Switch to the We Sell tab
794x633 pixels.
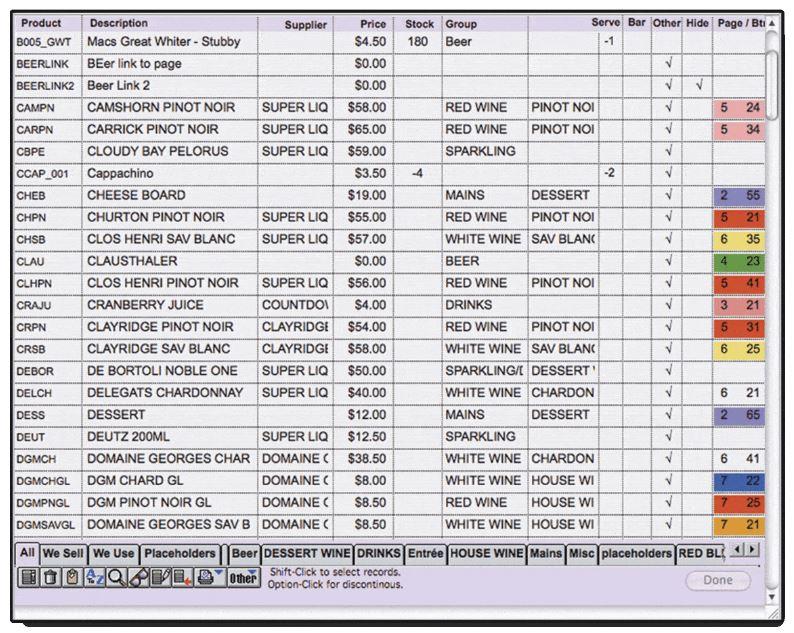tap(63, 553)
